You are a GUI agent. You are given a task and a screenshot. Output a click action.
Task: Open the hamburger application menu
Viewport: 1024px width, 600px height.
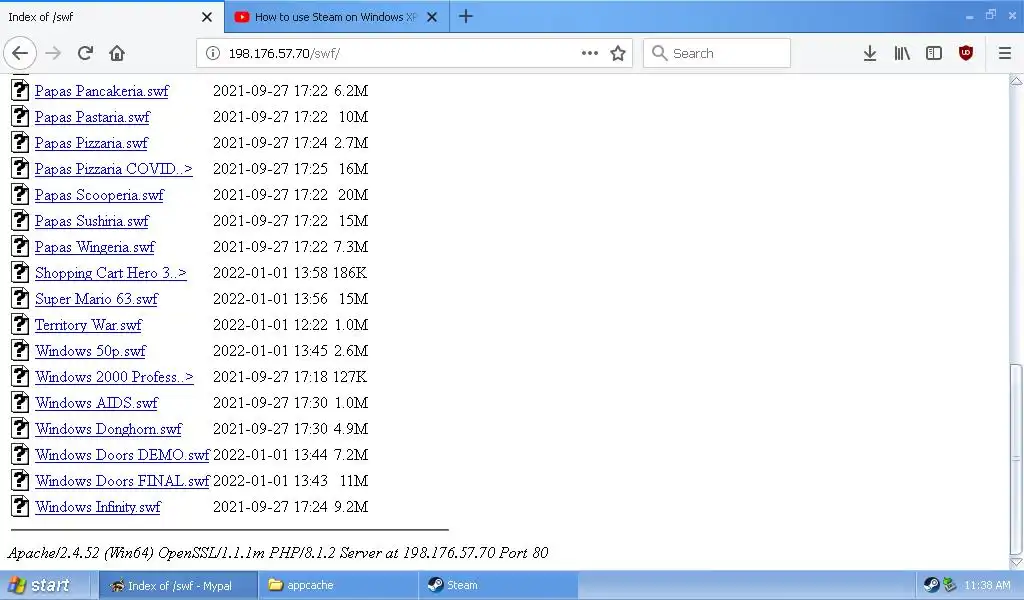coord(1005,53)
